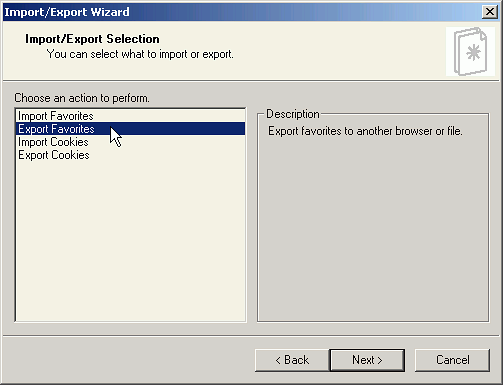Cancel the Import/Export Wizard
This screenshot has height=385, width=503.
452,360
